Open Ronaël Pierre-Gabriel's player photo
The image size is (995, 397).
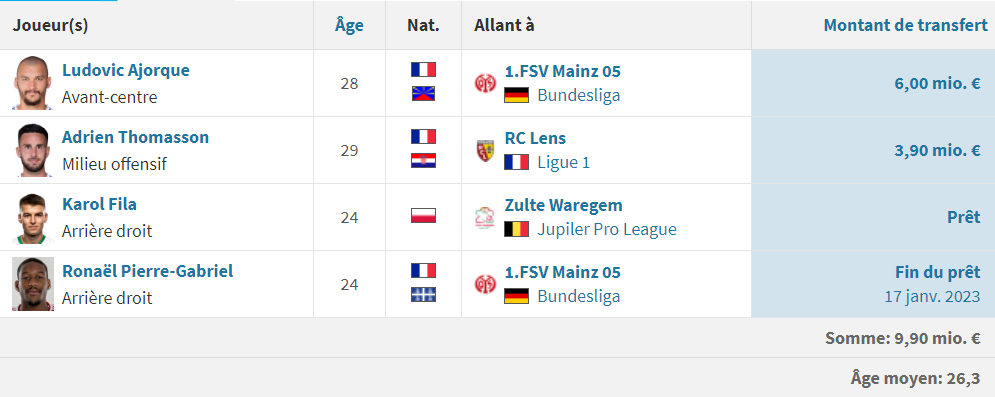32,284
